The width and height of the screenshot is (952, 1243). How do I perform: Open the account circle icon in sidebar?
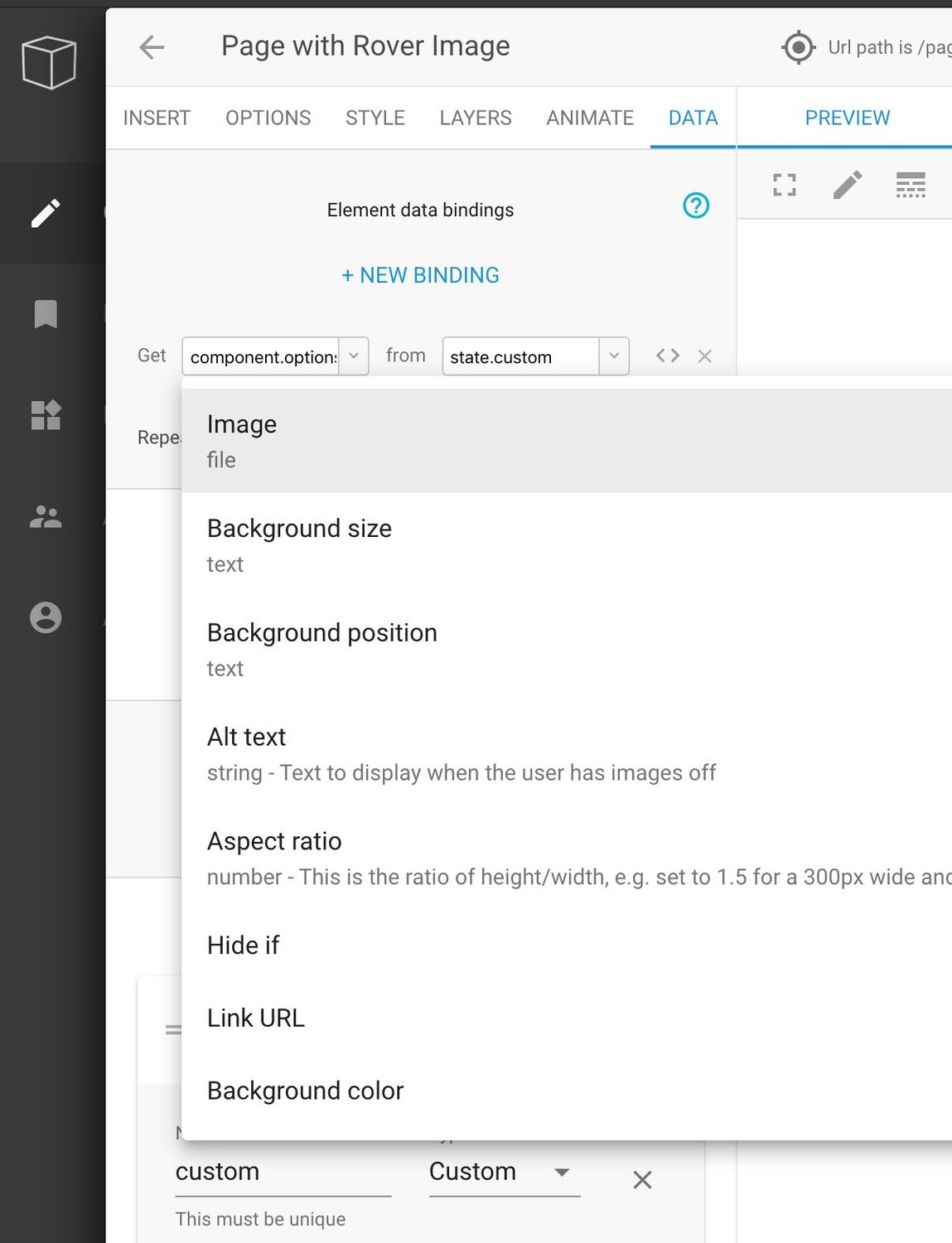pos(46,617)
